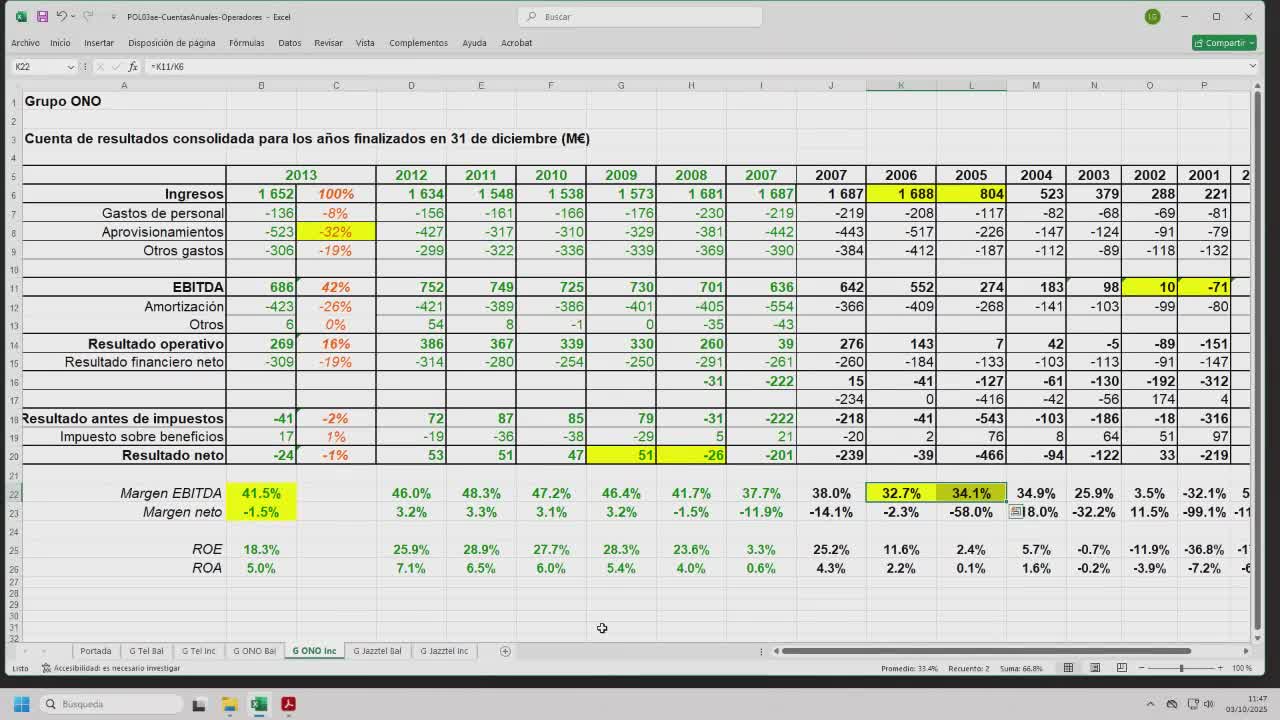Show hidden system tray icons chevron

(1150, 704)
